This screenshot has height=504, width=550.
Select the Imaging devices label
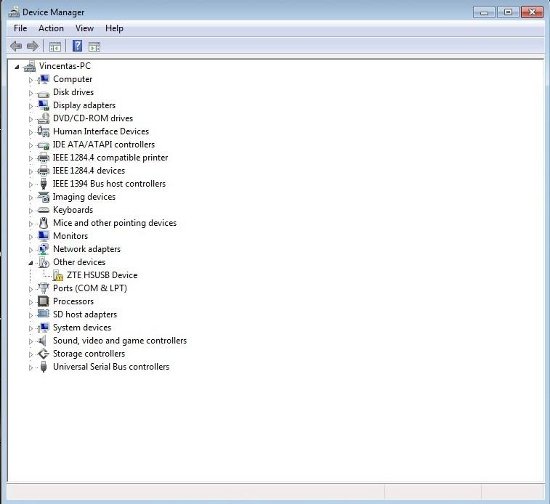(84, 197)
